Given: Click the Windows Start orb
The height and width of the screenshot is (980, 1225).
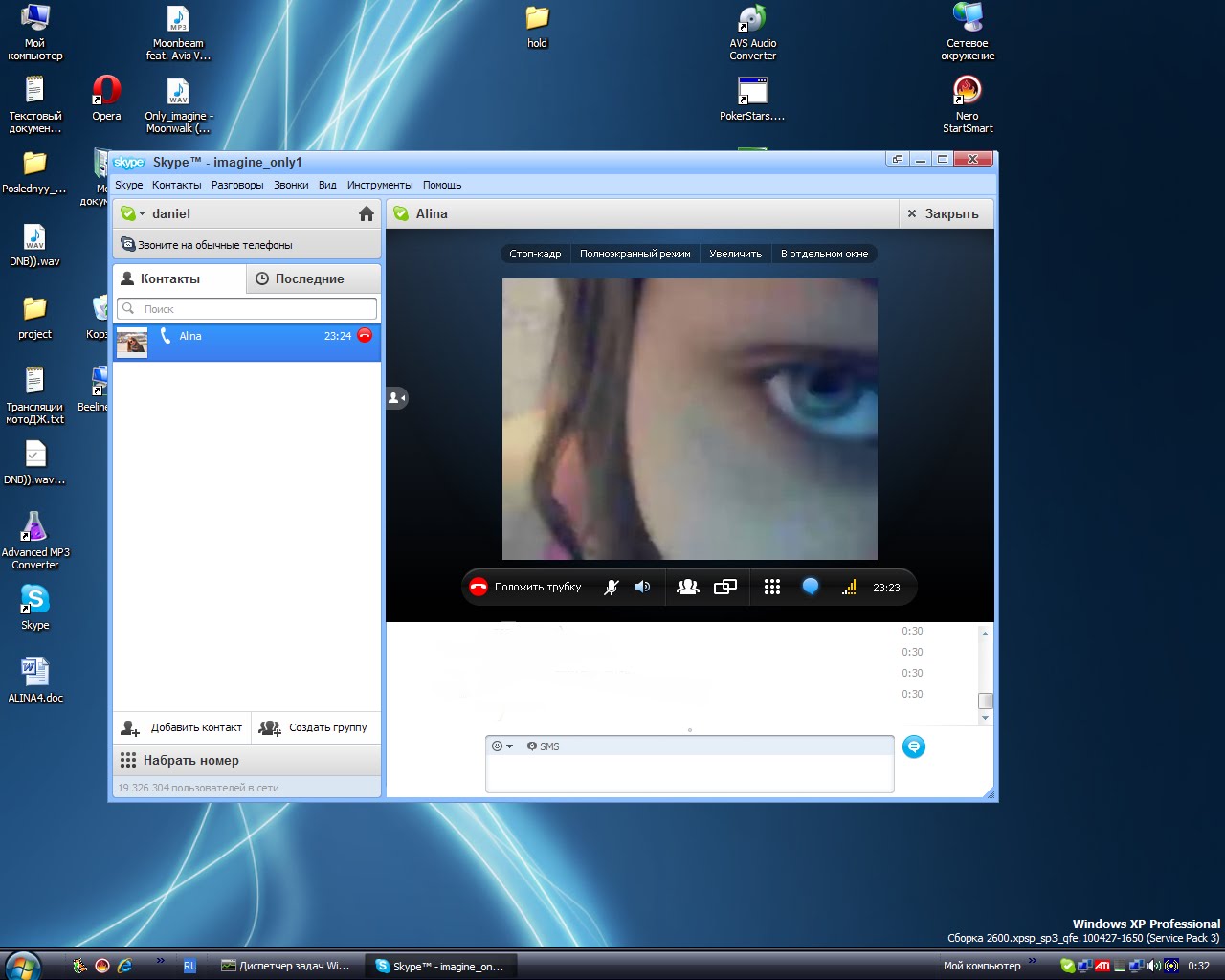Looking at the screenshot, I should pyautogui.click(x=22, y=966).
